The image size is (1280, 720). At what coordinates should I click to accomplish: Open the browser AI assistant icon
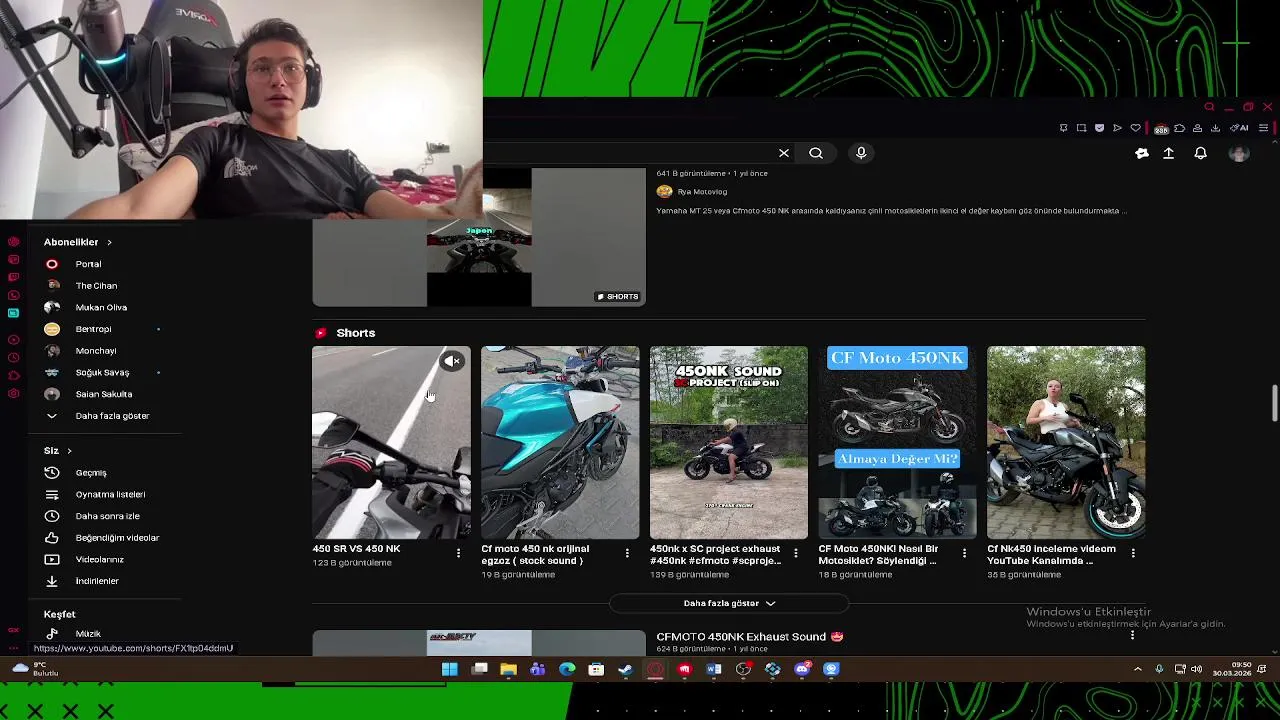click(x=1239, y=128)
